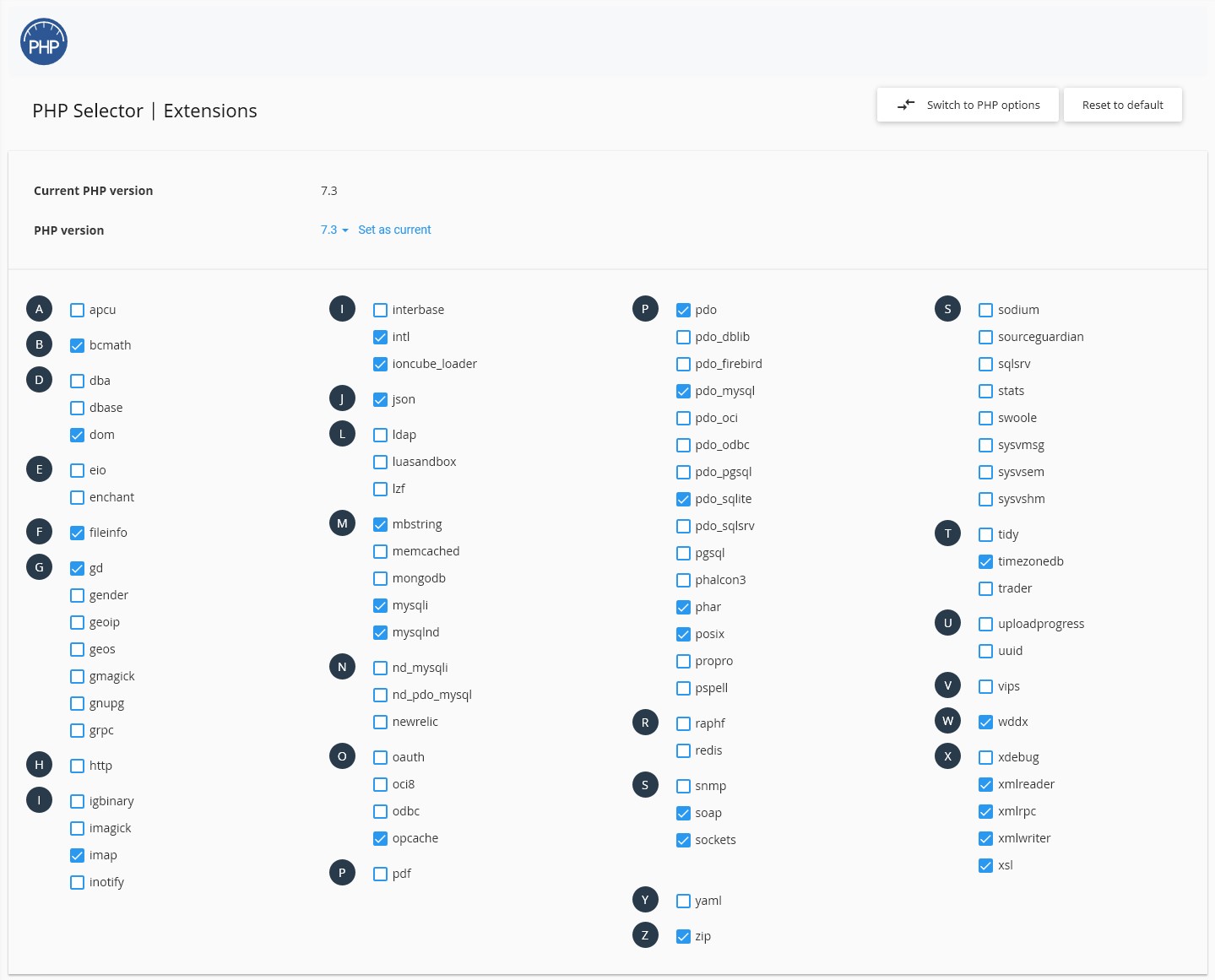Viewport: 1215px width, 980px height.
Task: Click the PHP logo icon
Action: 44,42
